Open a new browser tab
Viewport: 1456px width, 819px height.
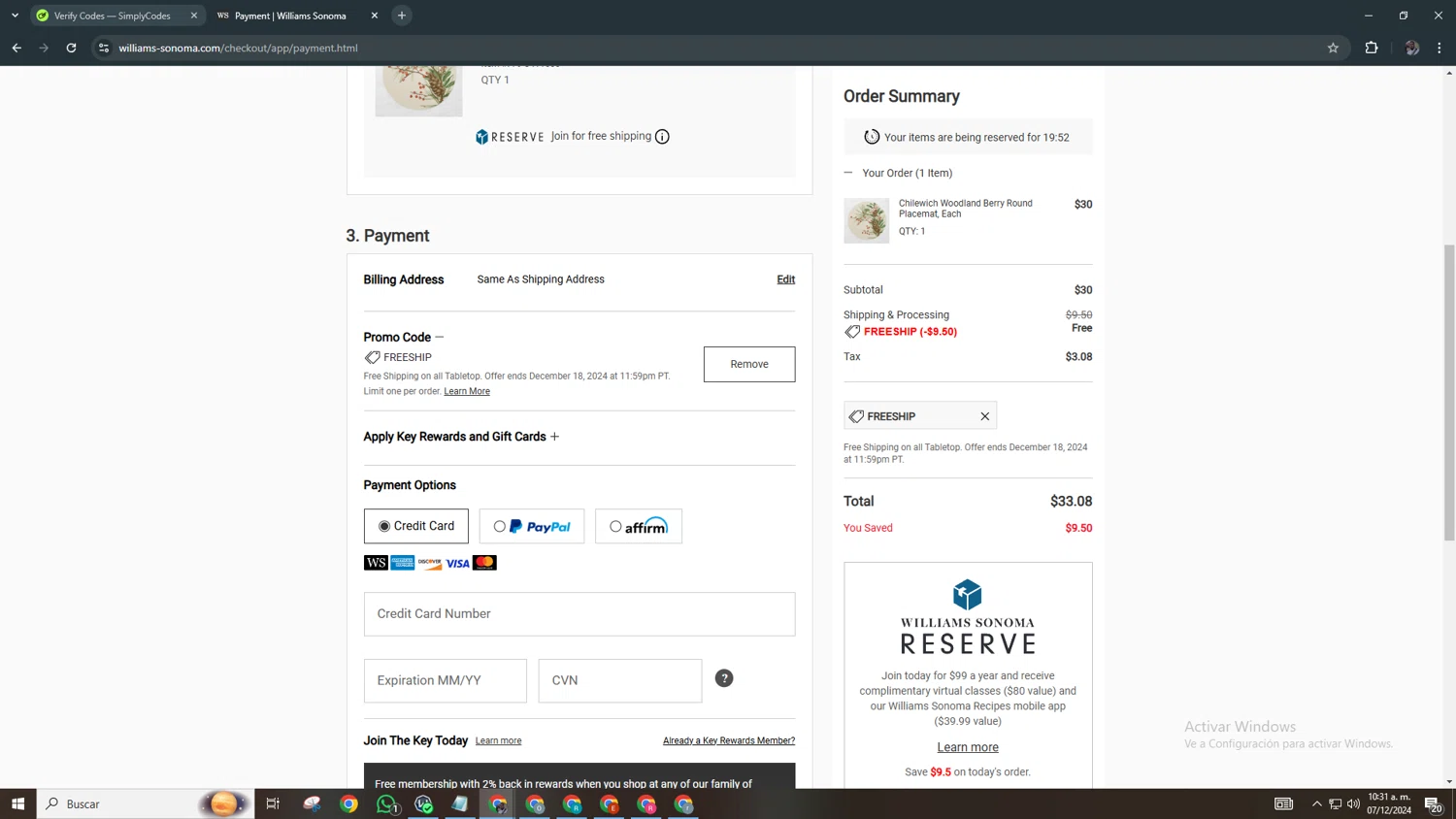click(402, 16)
